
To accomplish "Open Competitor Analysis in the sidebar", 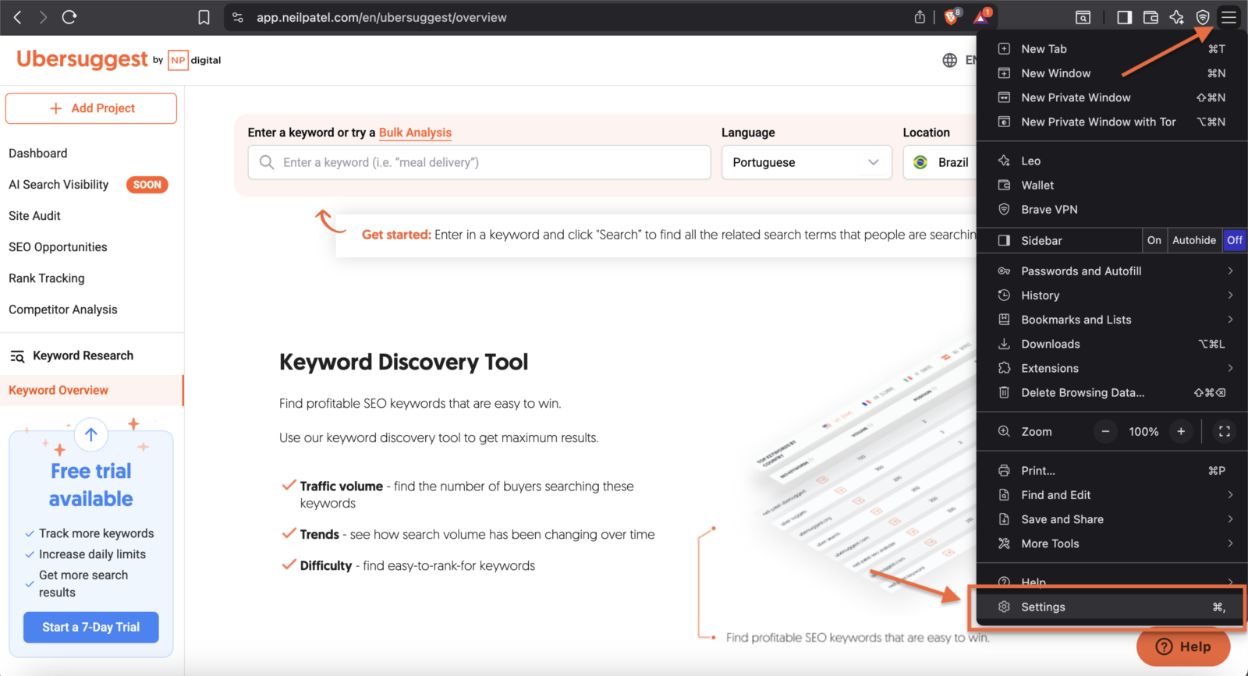I will (63, 310).
